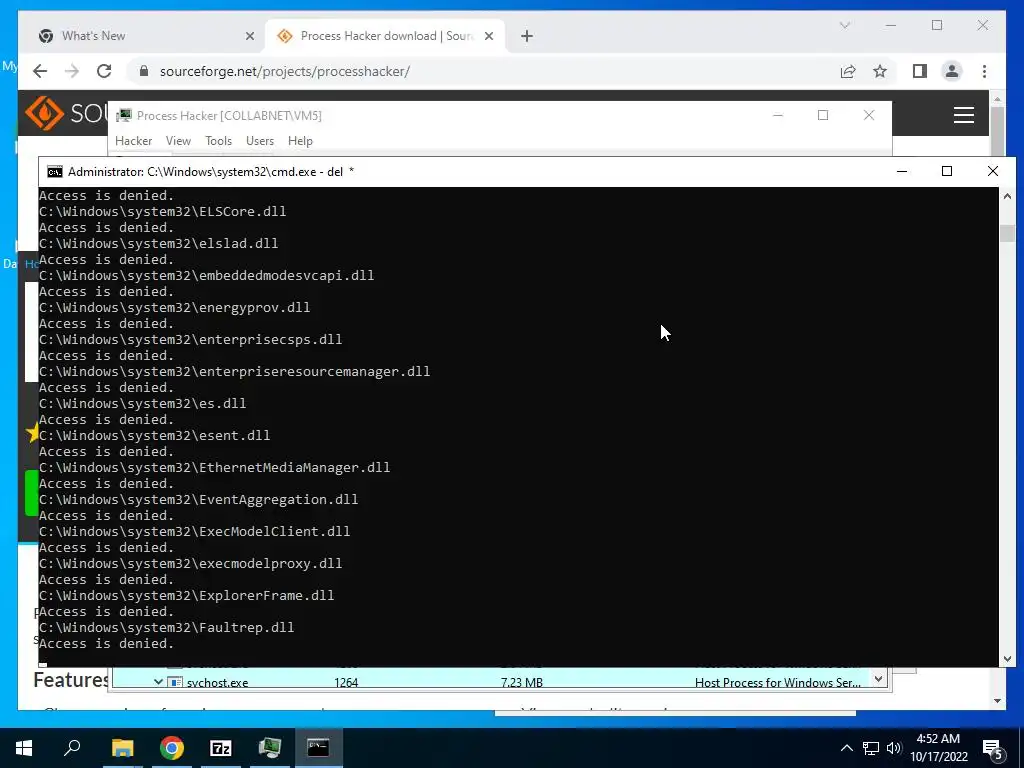Open the Windows Start menu
Screen dimensions: 1024x768
click(24, 748)
